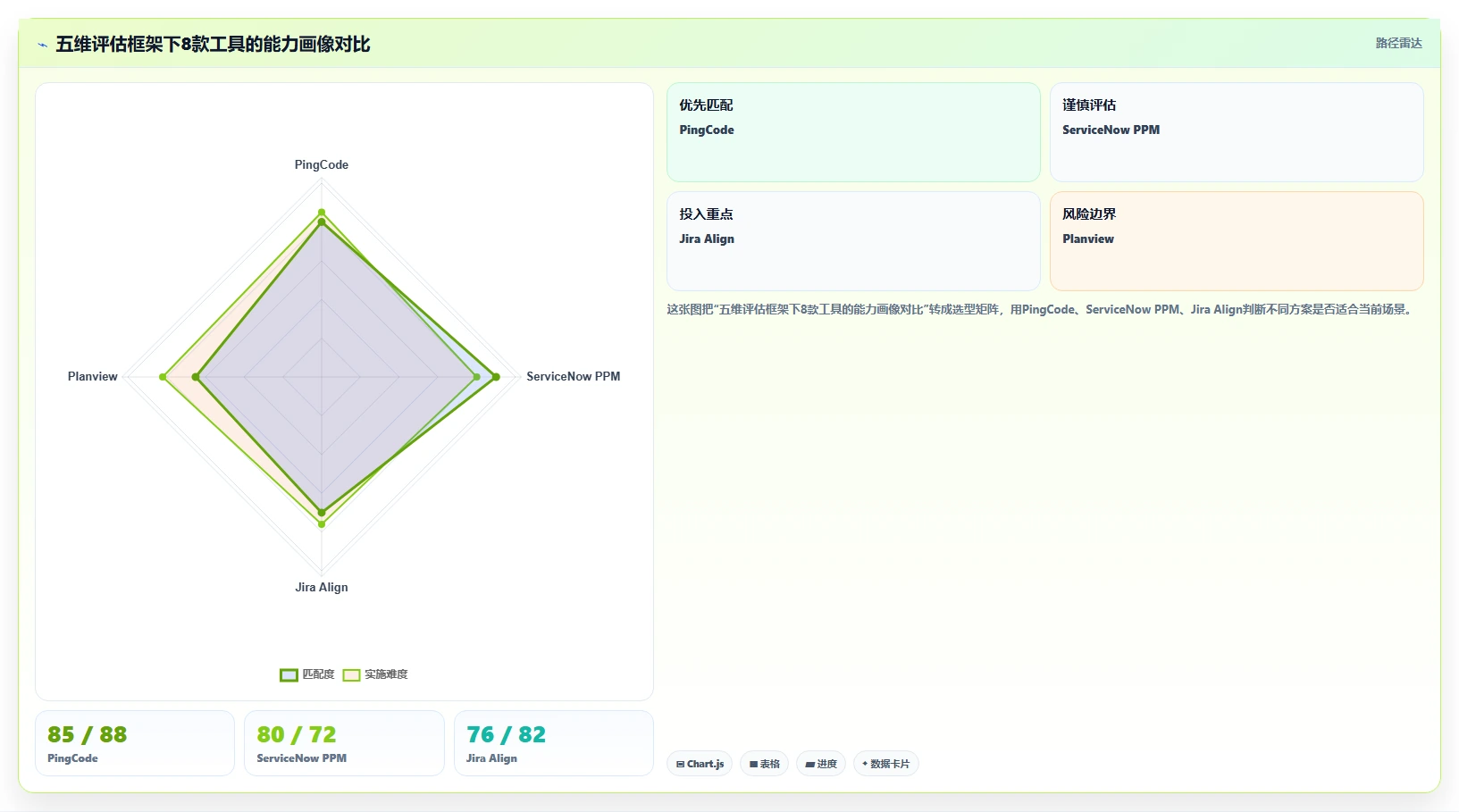
Task: Click the 76 / 82 Jira Align stat card
Action: (x=554, y=743)
